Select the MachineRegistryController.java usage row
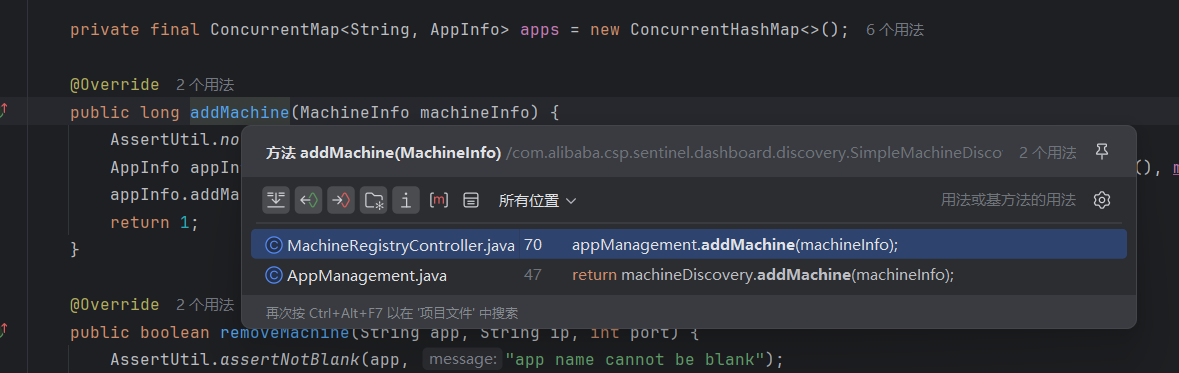The image size is (1179, 373). tap(688, 244)
